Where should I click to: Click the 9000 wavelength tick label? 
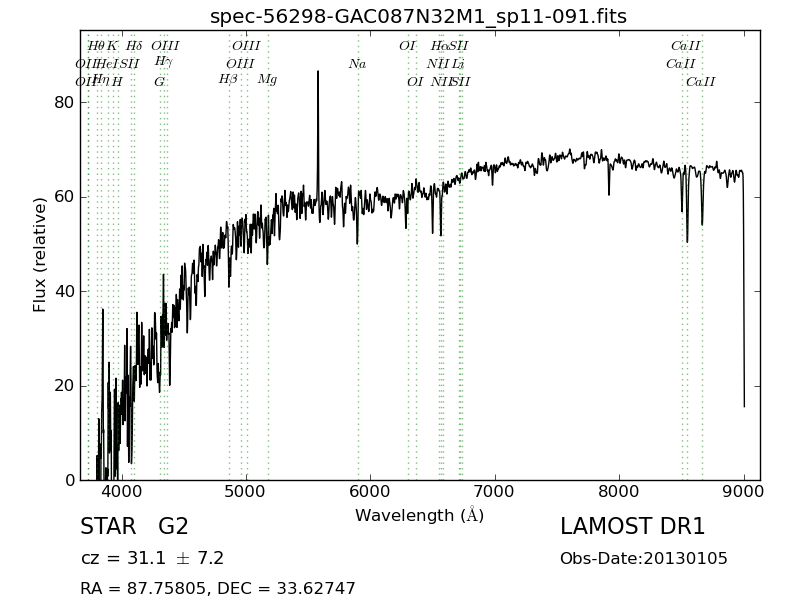point(744,491)
